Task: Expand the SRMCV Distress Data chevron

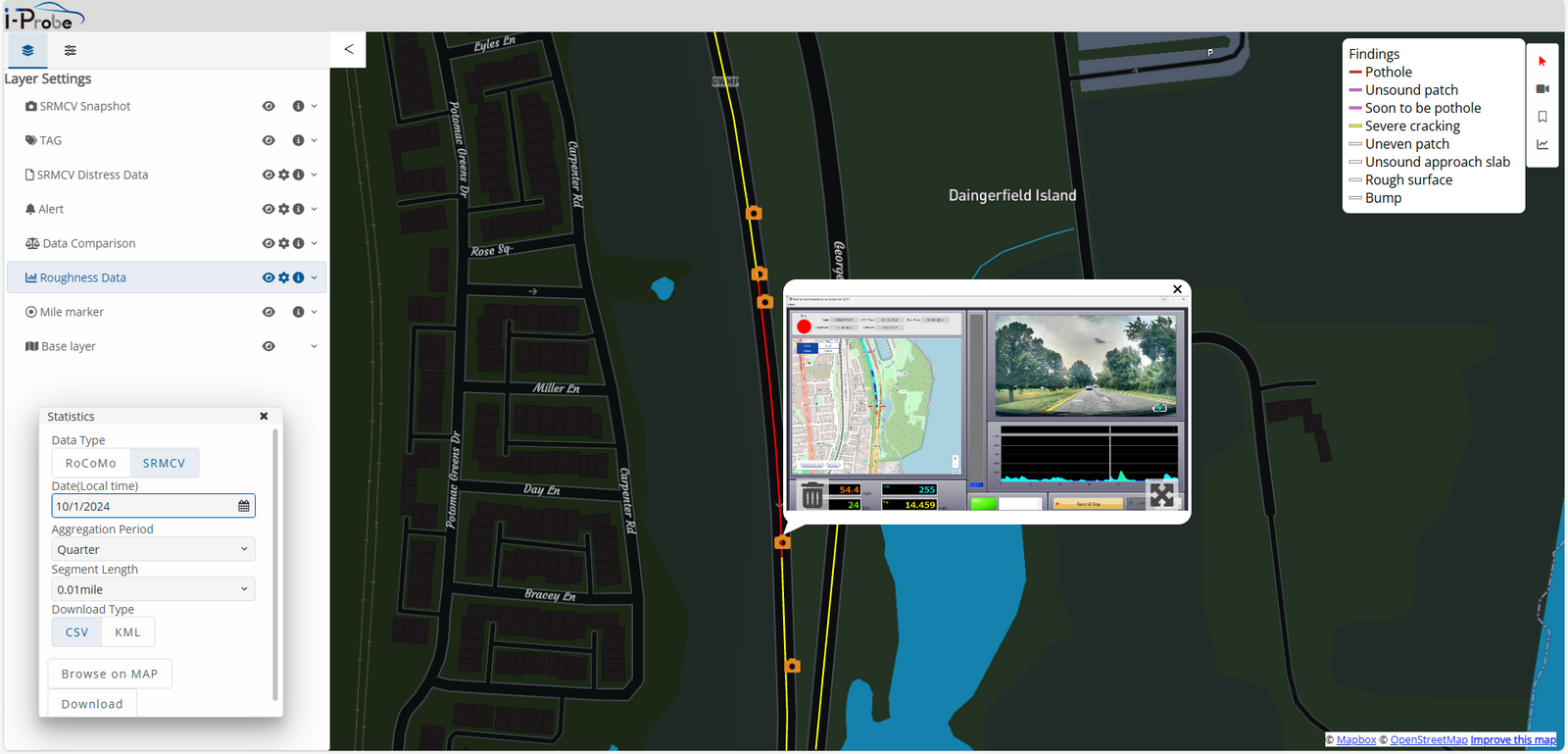Action: tap(314, 175)
